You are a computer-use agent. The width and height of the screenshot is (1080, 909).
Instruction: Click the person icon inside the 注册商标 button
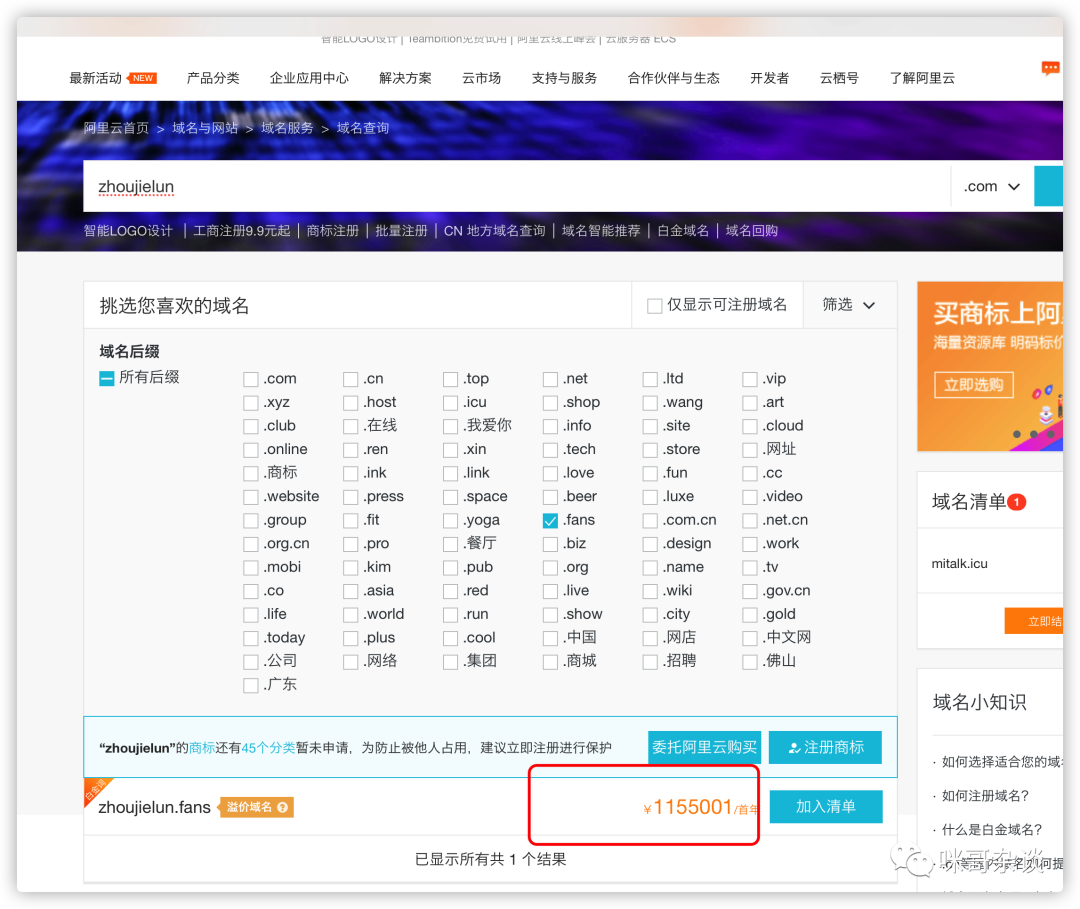[796, 747]
